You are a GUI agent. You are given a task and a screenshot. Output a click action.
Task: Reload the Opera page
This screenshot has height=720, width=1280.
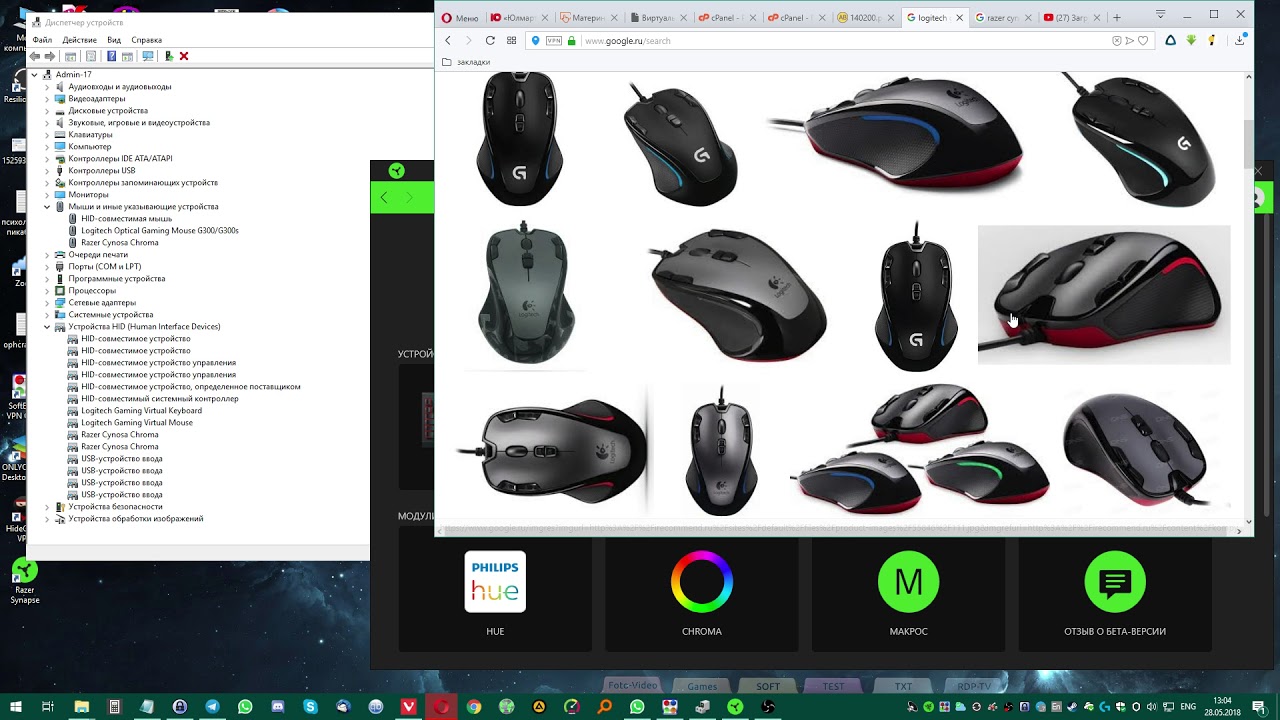(x=490, y=40)
